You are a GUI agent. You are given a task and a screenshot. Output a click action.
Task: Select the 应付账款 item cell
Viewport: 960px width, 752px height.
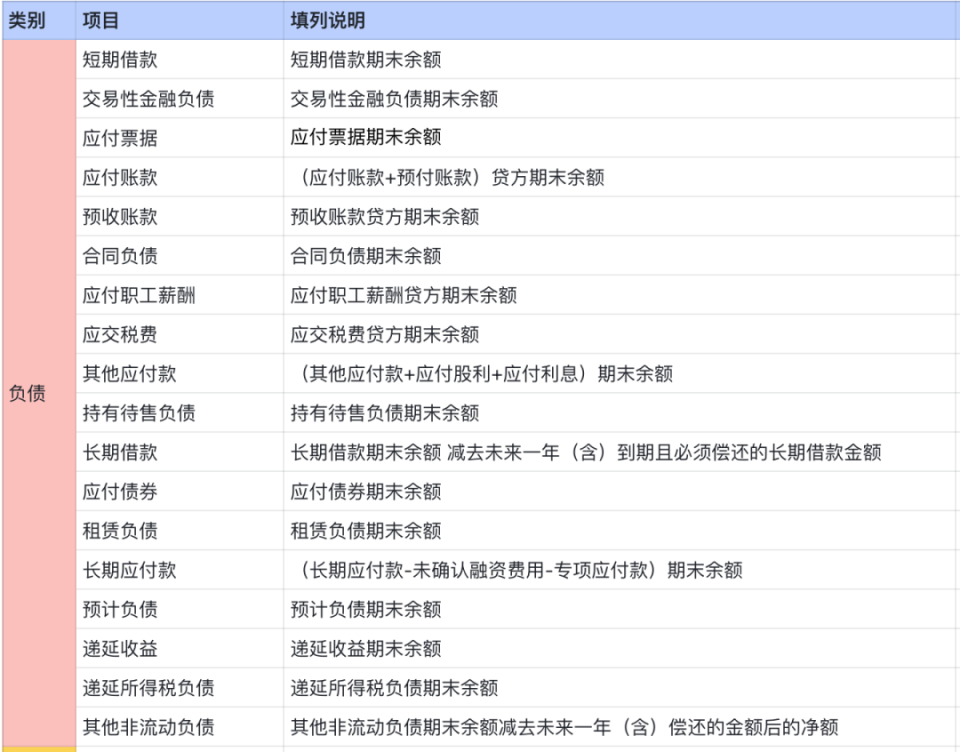pos(180,177)
